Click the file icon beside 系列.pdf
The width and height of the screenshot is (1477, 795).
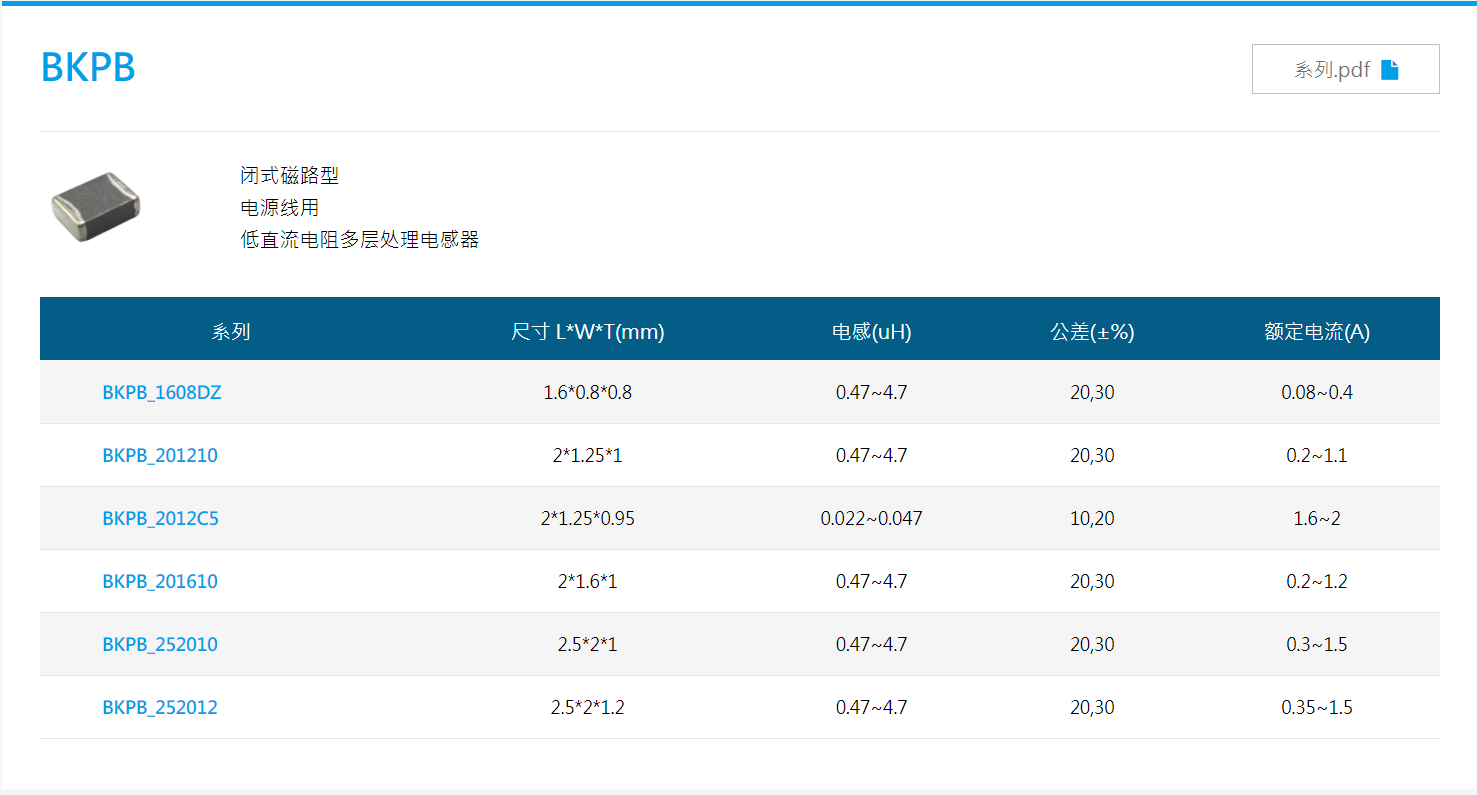1389,70
